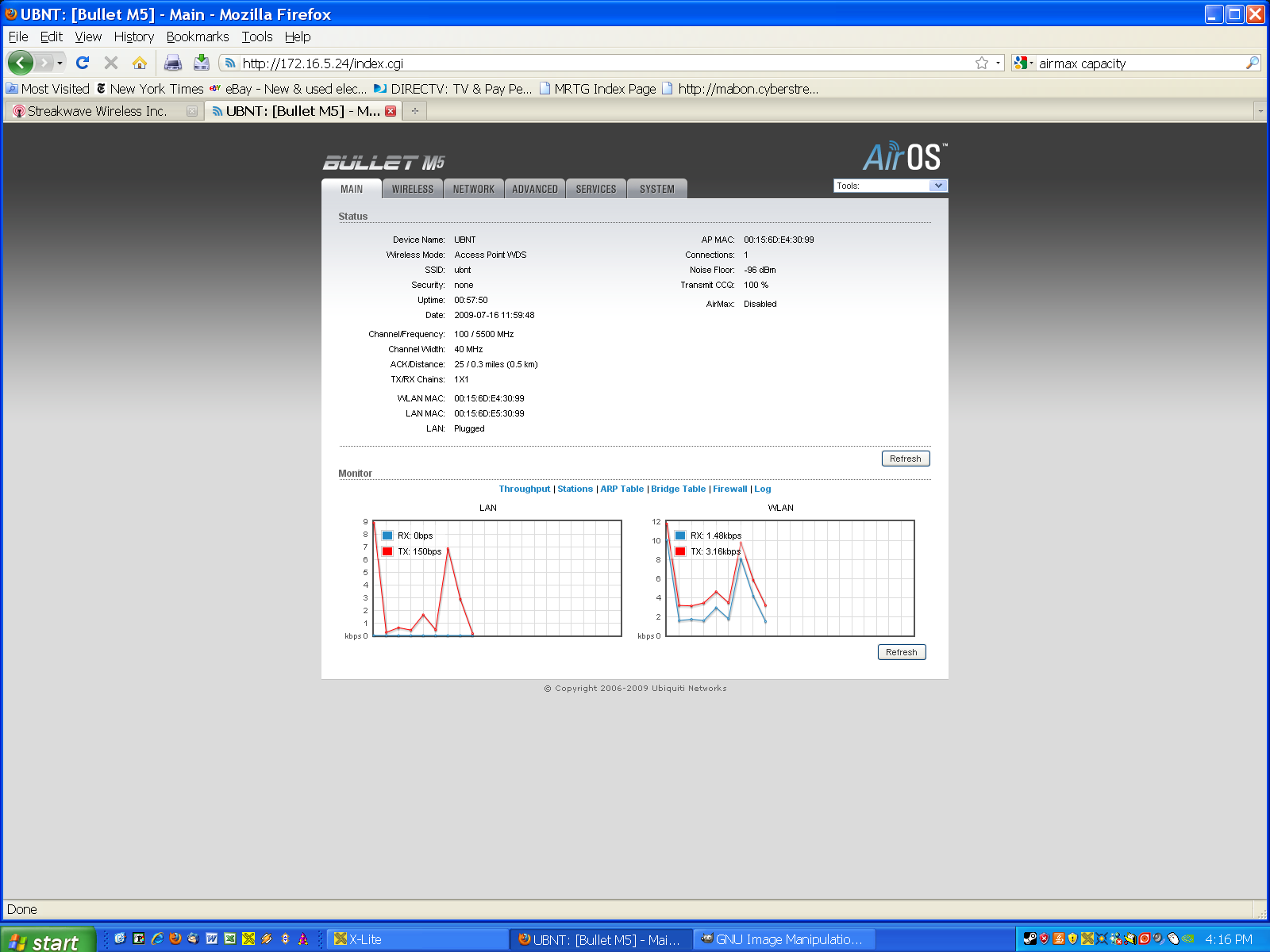Click the search magnifier icon
1270x952 pixels.
(x=1253, y=63)
